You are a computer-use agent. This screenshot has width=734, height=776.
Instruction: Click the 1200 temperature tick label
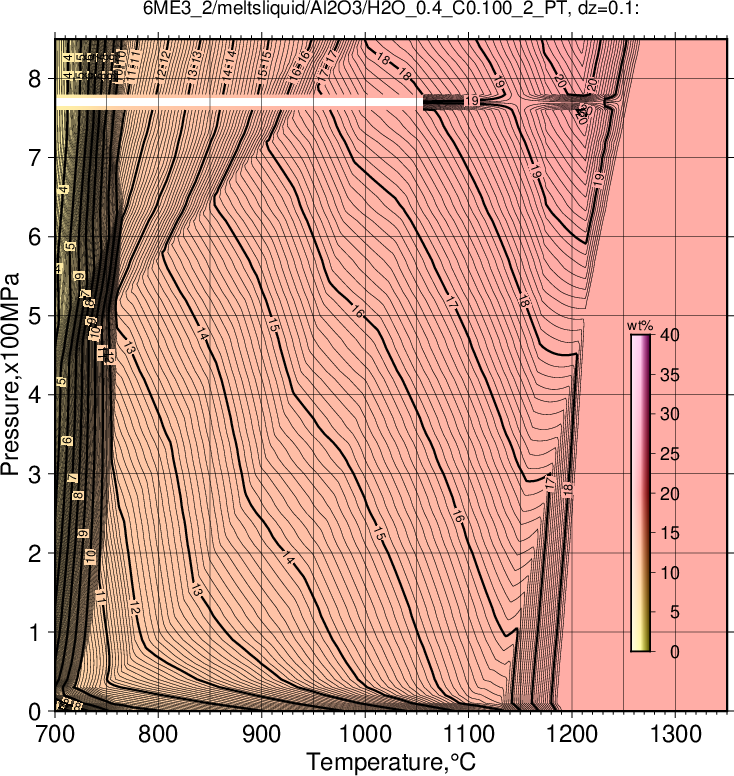[572, 734]
